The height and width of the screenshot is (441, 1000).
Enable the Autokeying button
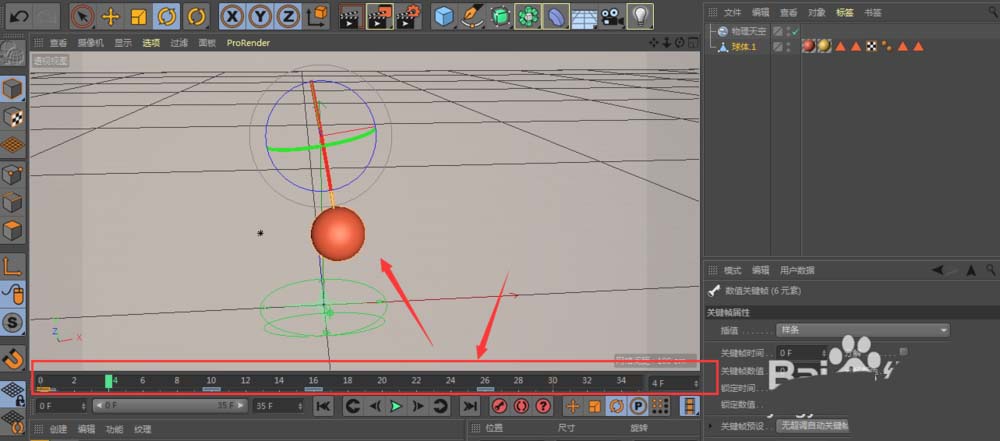(x=522, y=406)
